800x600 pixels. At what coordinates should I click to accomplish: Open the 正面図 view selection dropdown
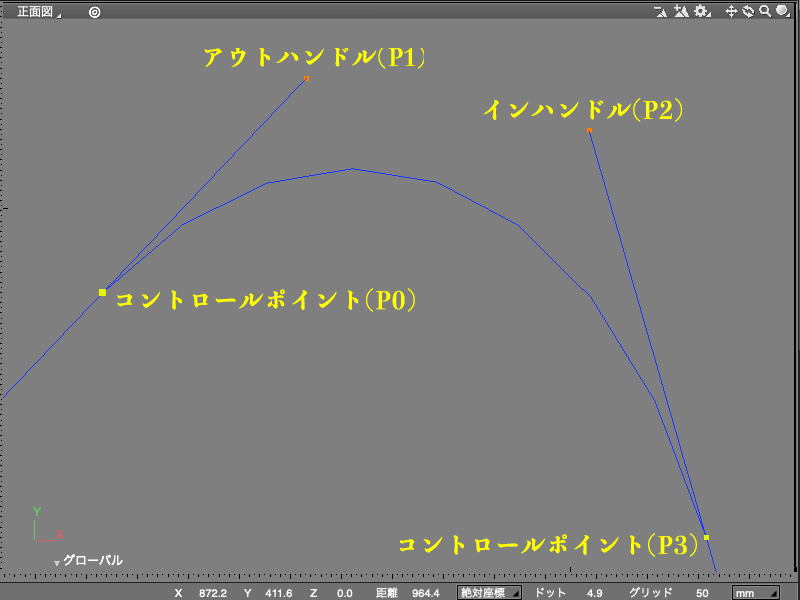pyautogui.click(x=39, y=12)
